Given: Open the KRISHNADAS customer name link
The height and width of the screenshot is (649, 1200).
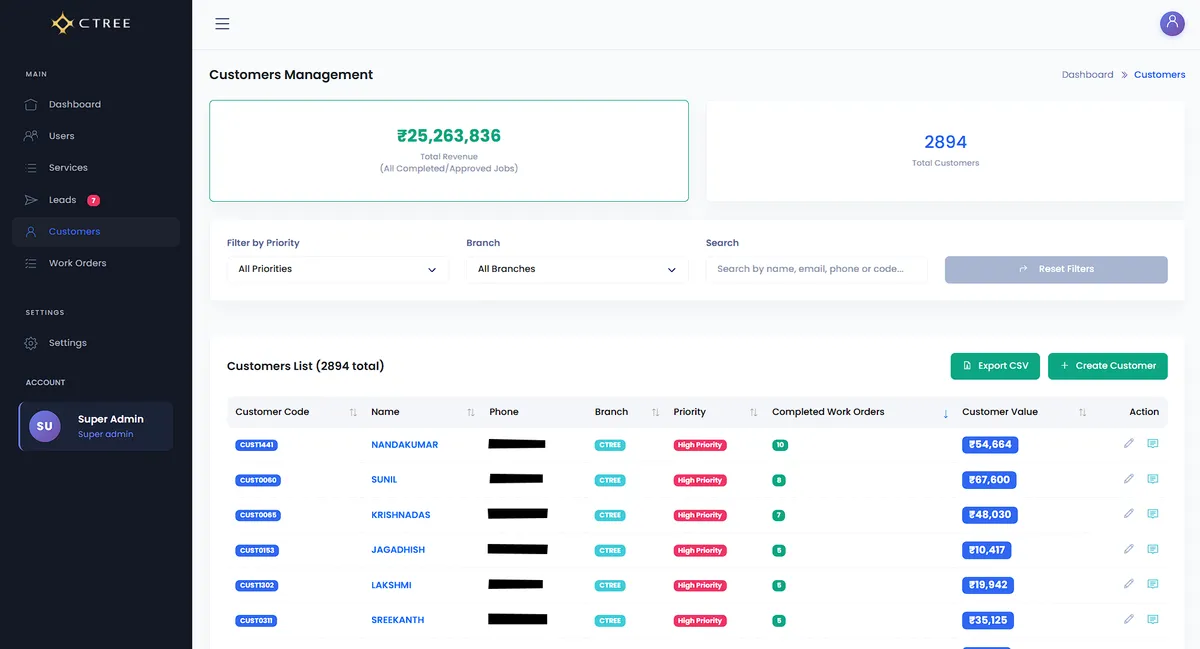Looking at the screenshot, I should click(400, 515).
